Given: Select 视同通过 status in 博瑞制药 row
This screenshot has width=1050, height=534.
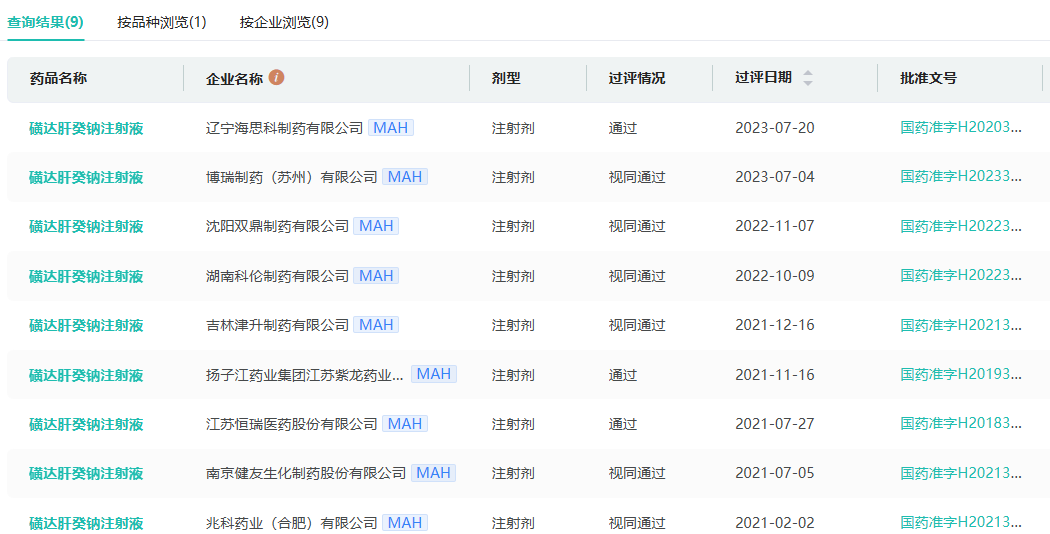Looking at the screenshot, I should click(637, 178).
